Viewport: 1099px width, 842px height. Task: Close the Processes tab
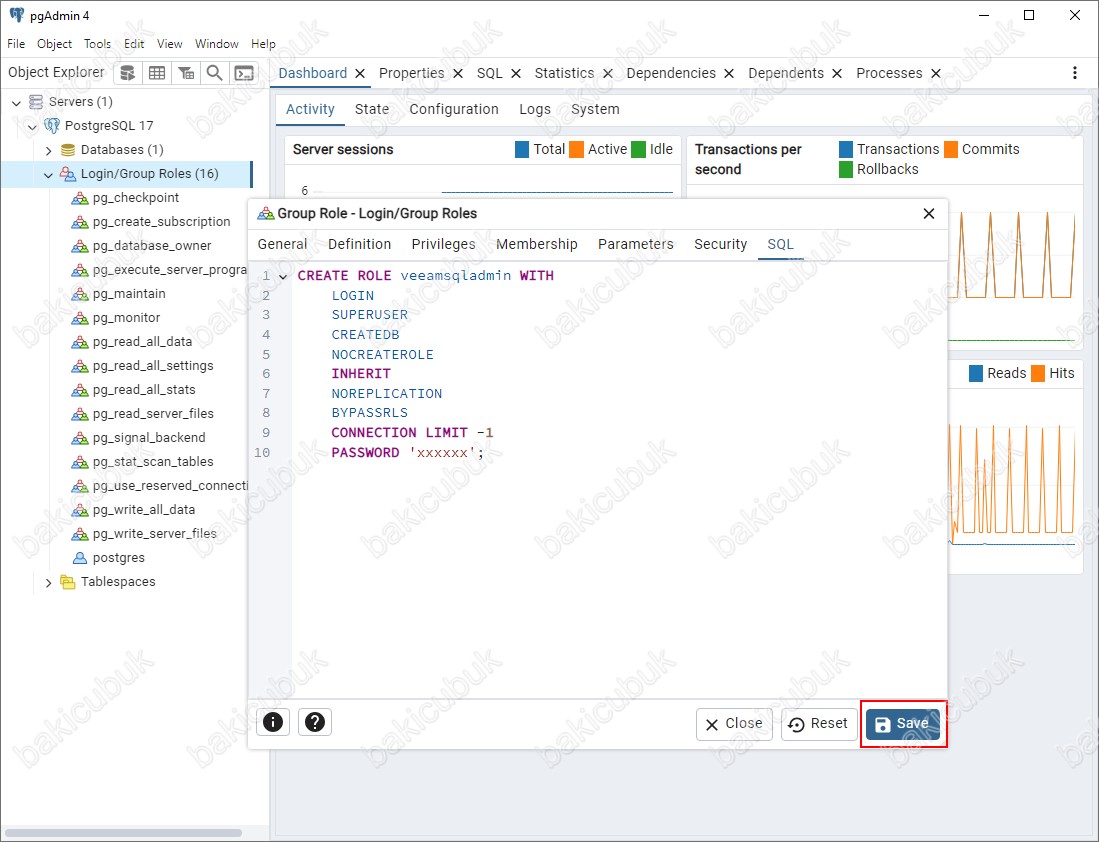[936, 74]
